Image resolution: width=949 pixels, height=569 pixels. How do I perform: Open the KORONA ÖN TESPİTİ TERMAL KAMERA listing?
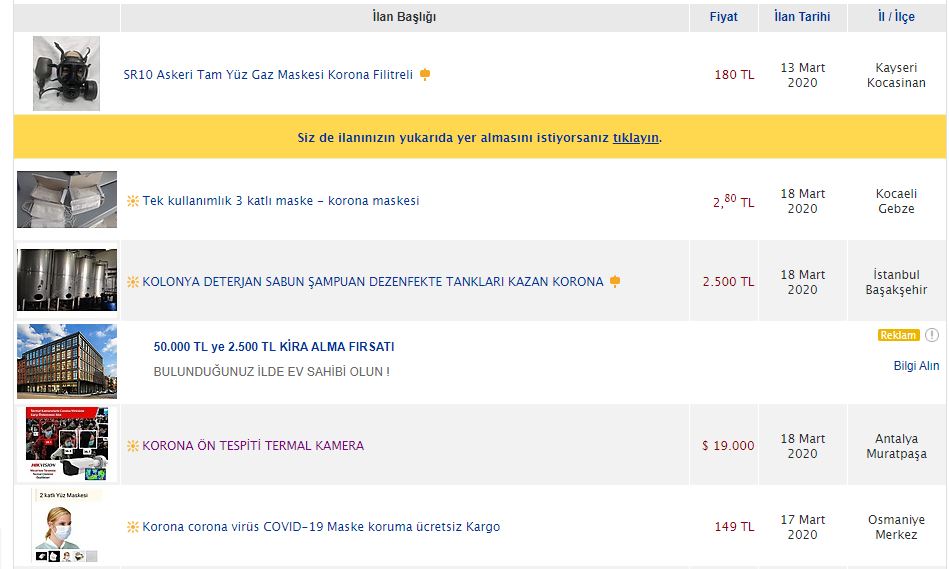point(253,446)
